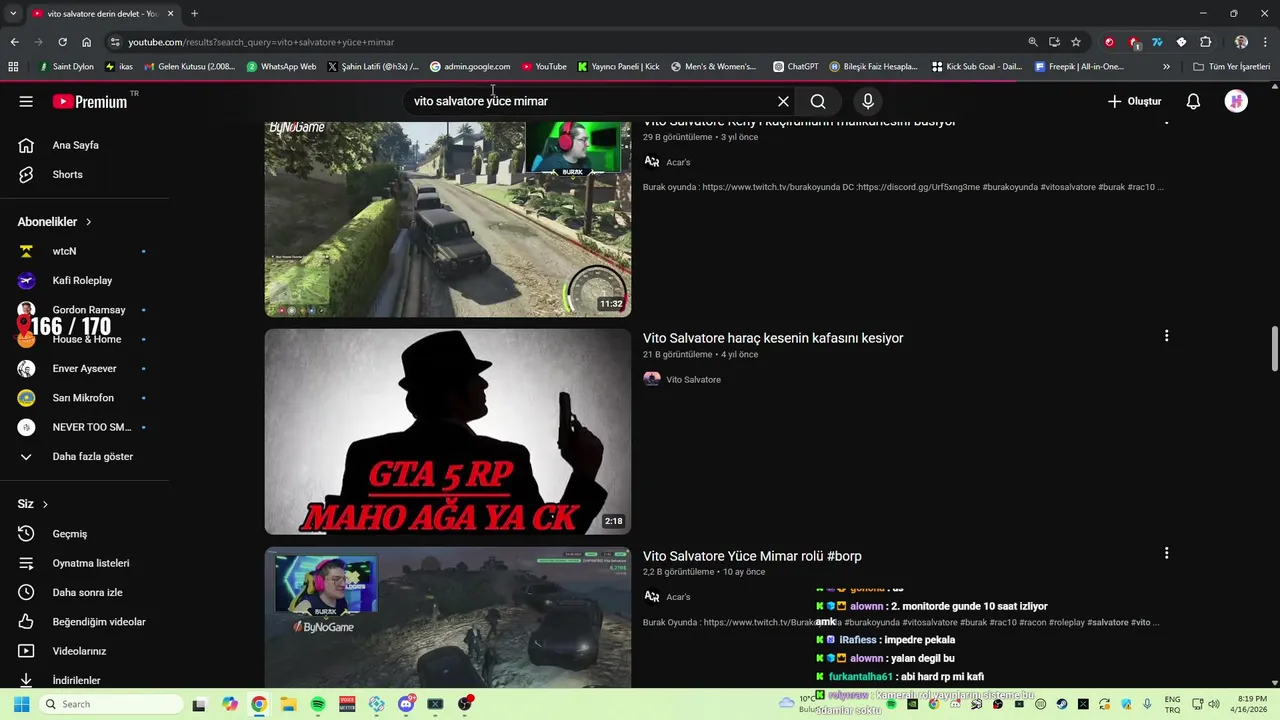
Task: Show more bookmarks with double chevron
Action: [1166, 67]
